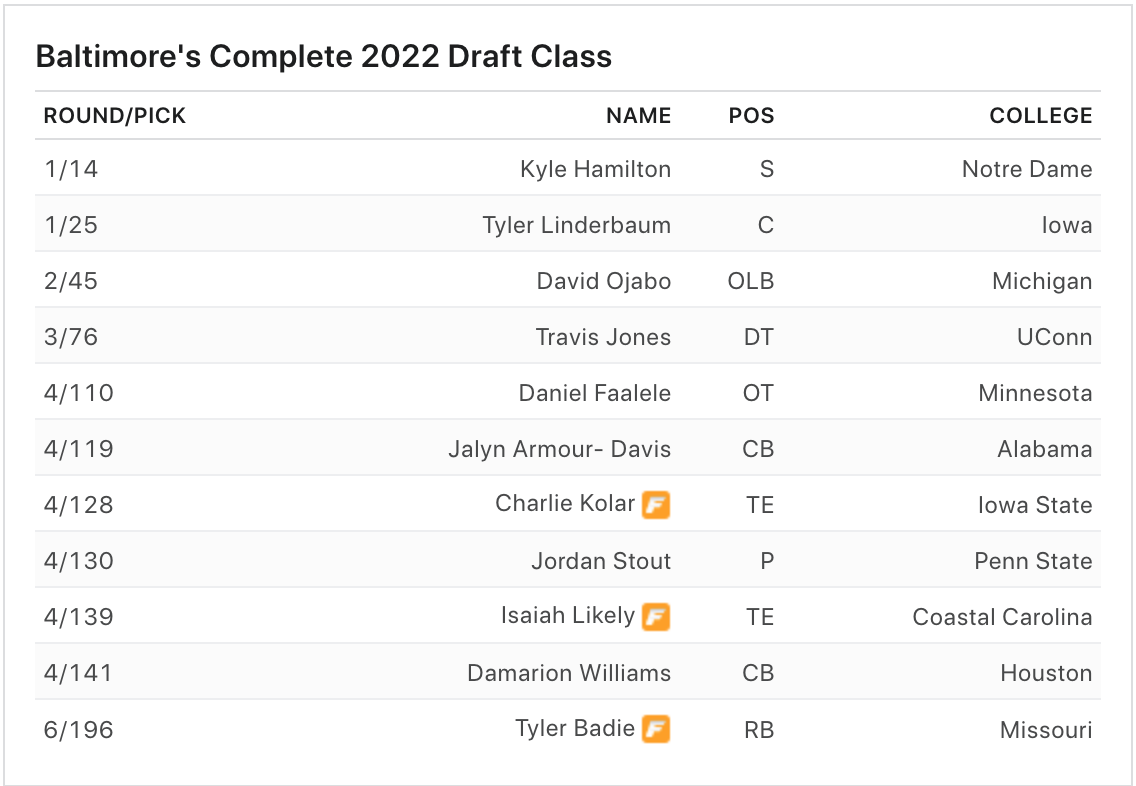Select the Charlie Kolar name text
Screen dimensions: 1136x786
point(565,504)
